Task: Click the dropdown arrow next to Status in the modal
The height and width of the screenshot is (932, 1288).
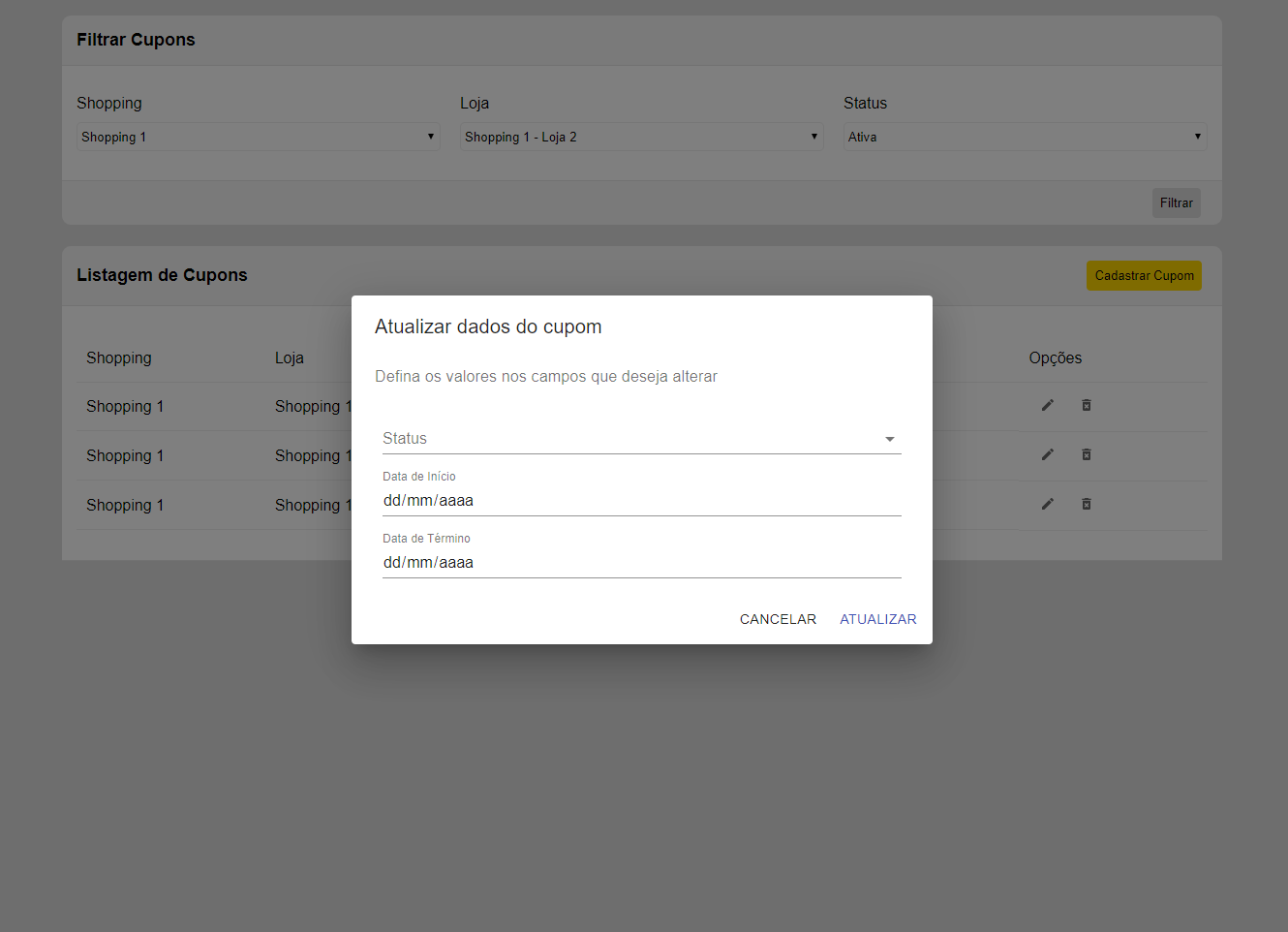Action: click(x=889, y=438)
